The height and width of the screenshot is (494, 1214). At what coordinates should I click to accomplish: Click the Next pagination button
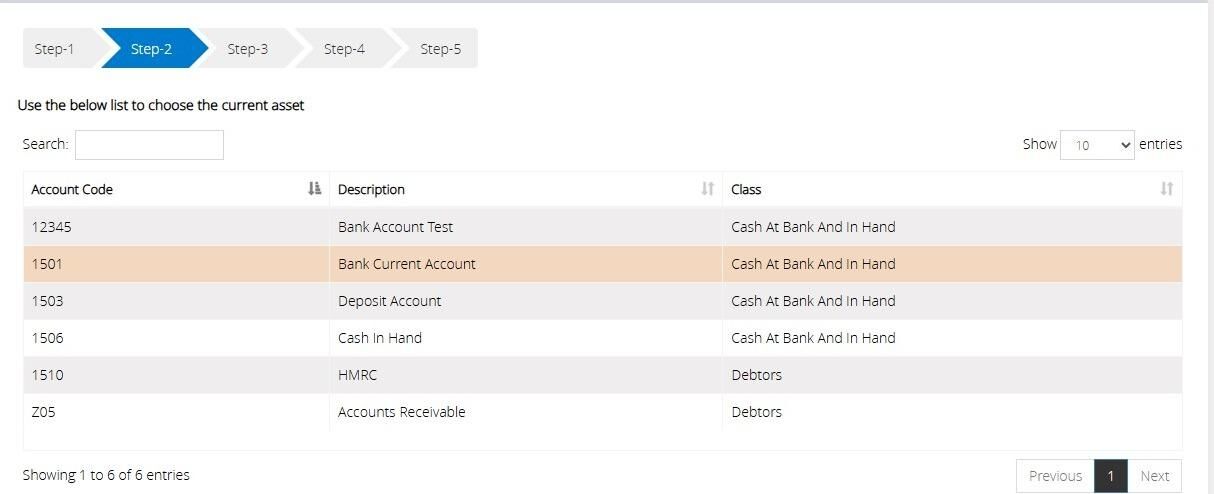[1155, 476]
